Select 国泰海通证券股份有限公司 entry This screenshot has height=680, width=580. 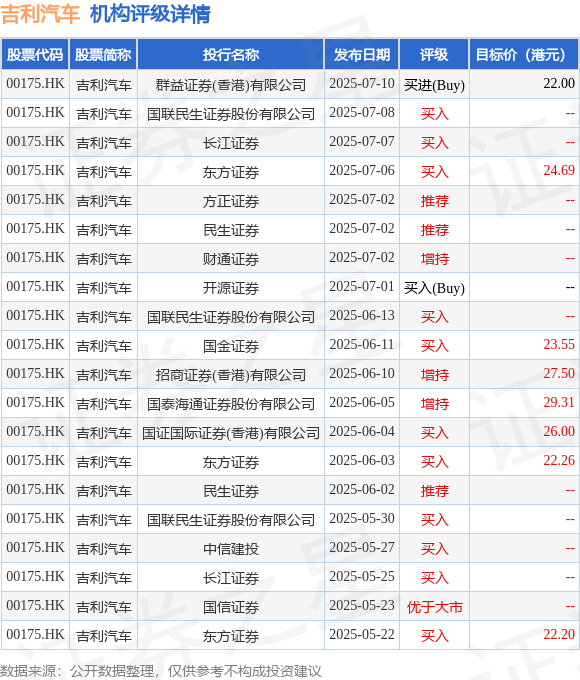(x=231, y=404)
